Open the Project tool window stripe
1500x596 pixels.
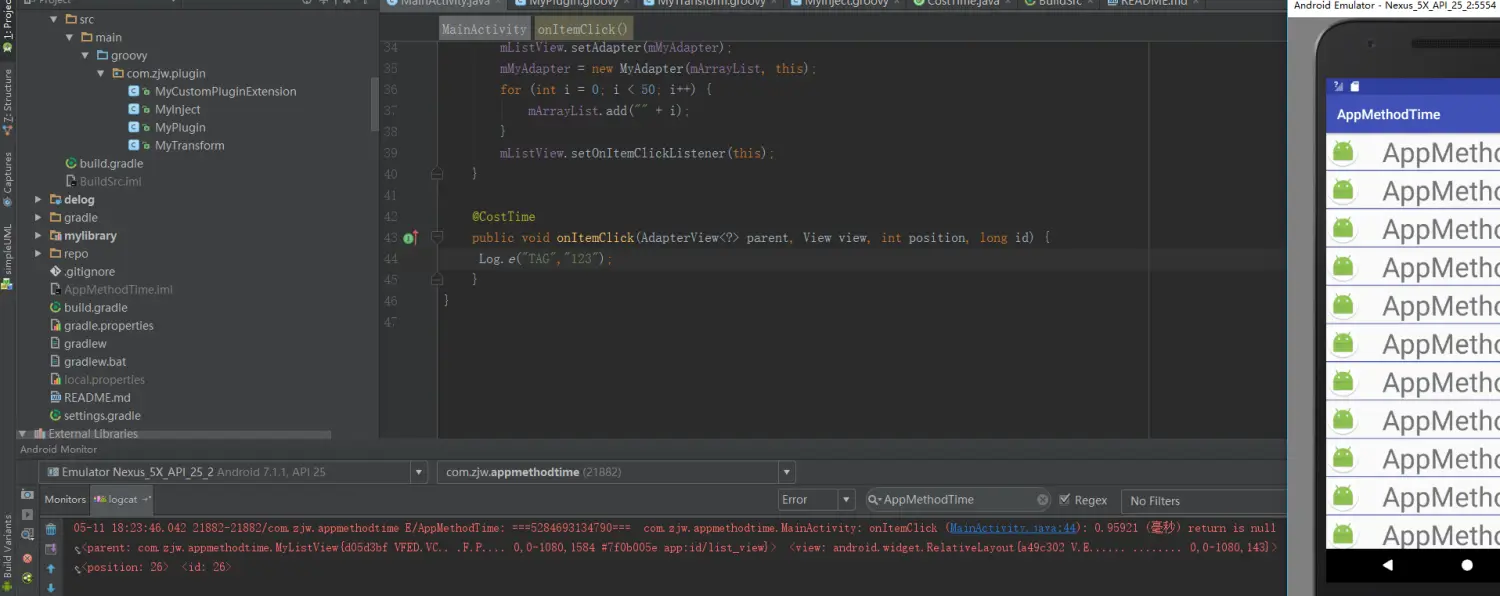point(8,27)
